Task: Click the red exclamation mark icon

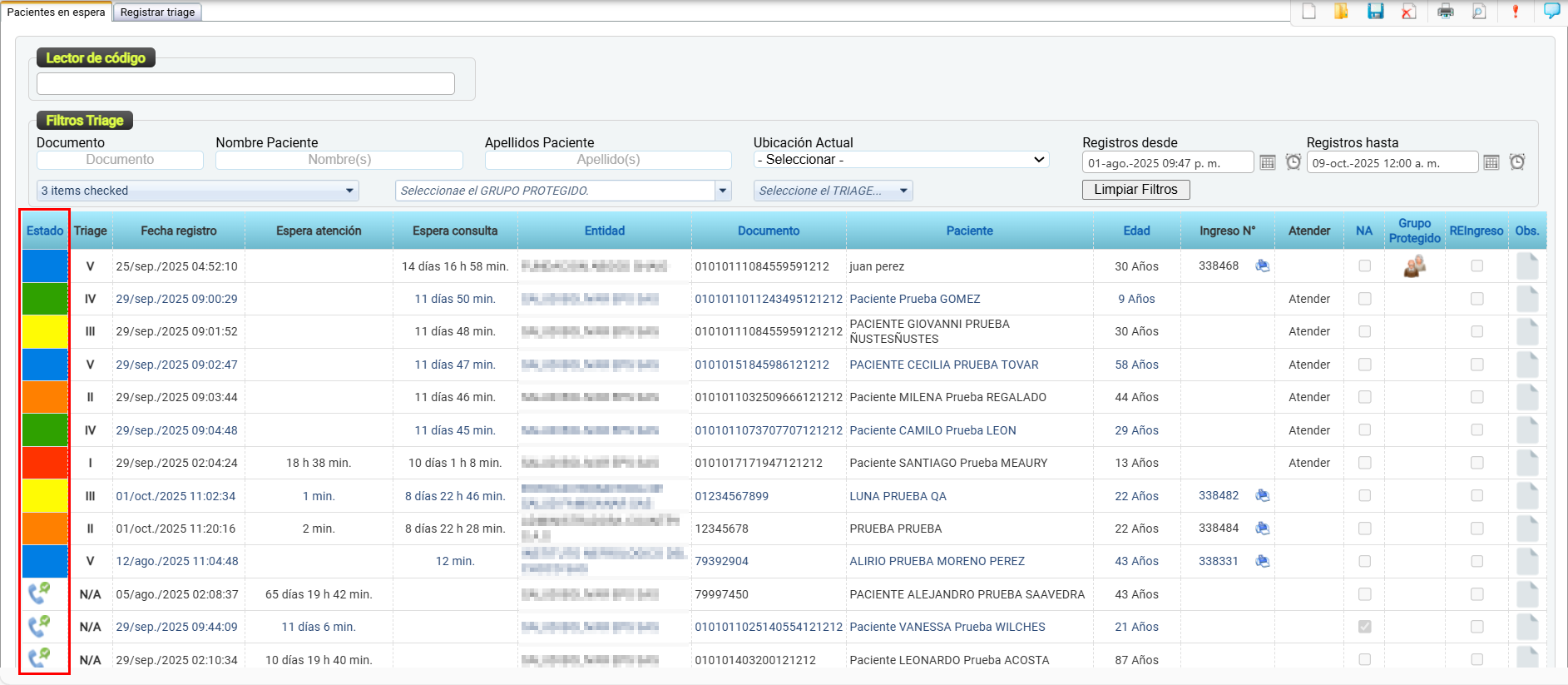Action: (1515, 12)
